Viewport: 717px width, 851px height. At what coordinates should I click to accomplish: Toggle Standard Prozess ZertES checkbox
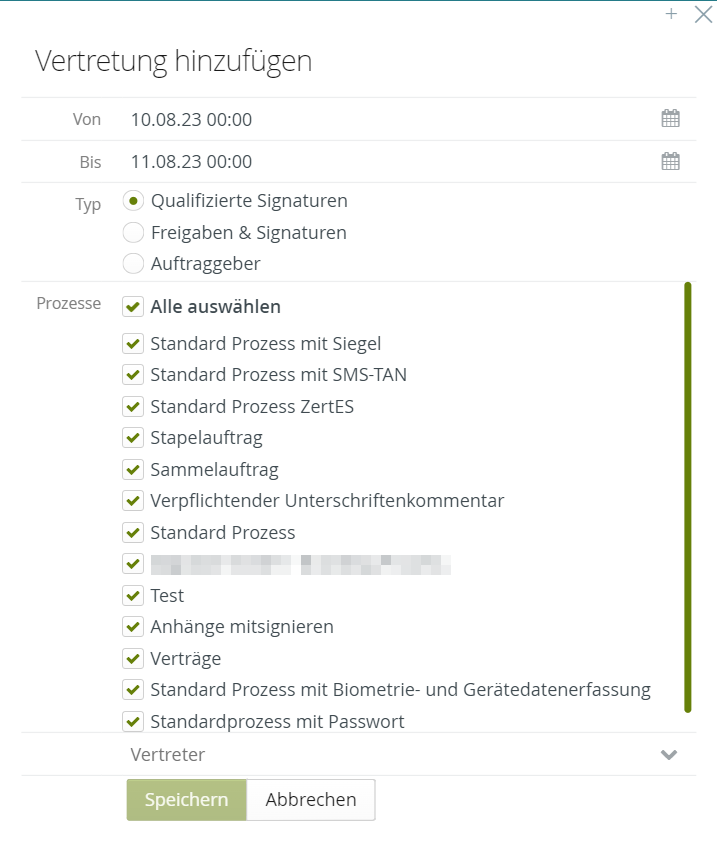point(133,407)
